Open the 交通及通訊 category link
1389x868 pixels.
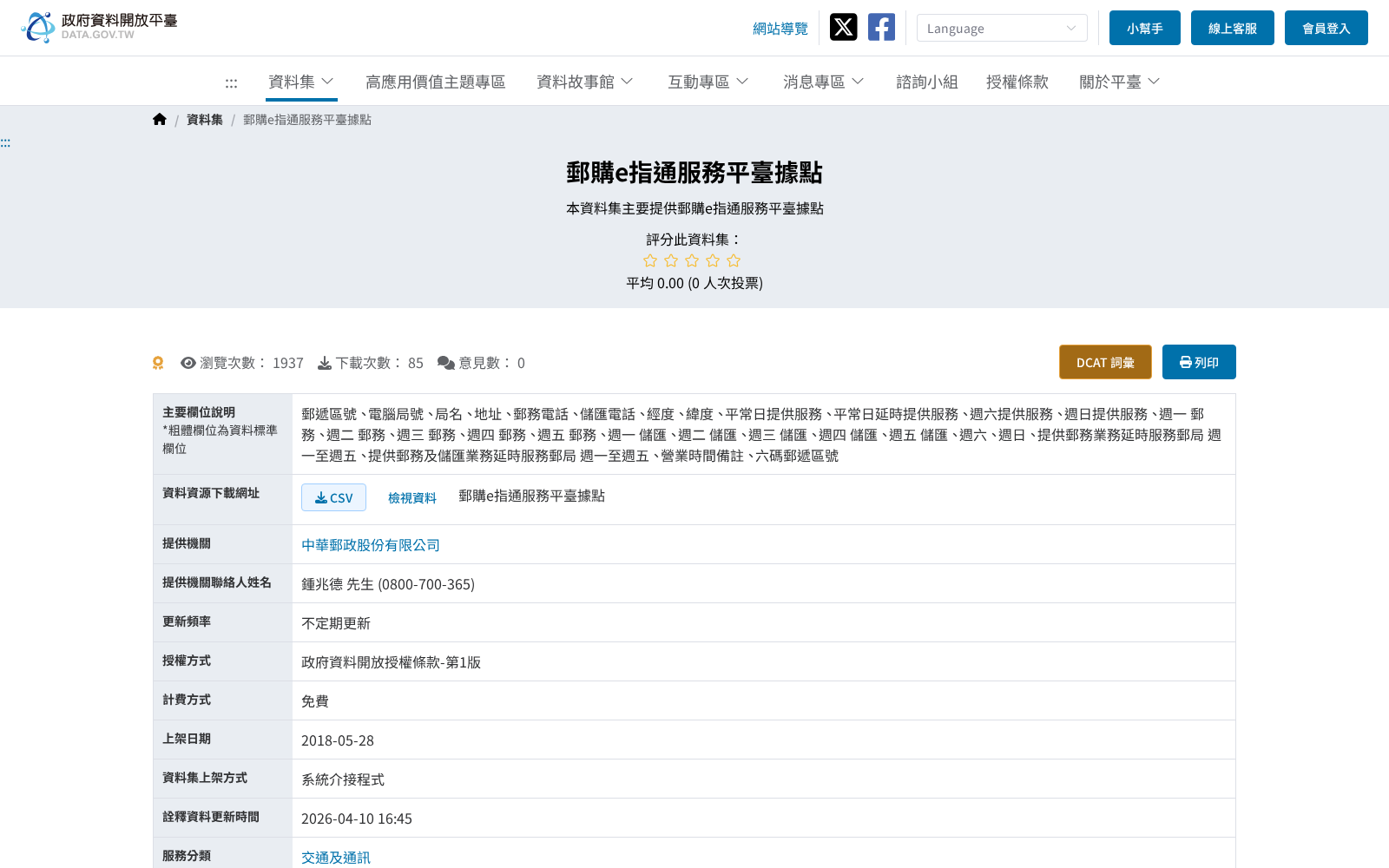coord(336,858)
